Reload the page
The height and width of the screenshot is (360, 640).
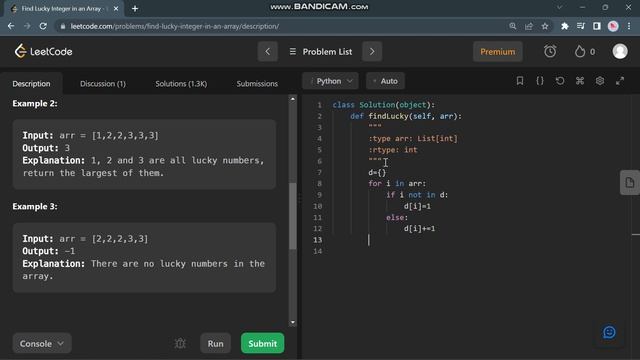[x=43, y=26]
